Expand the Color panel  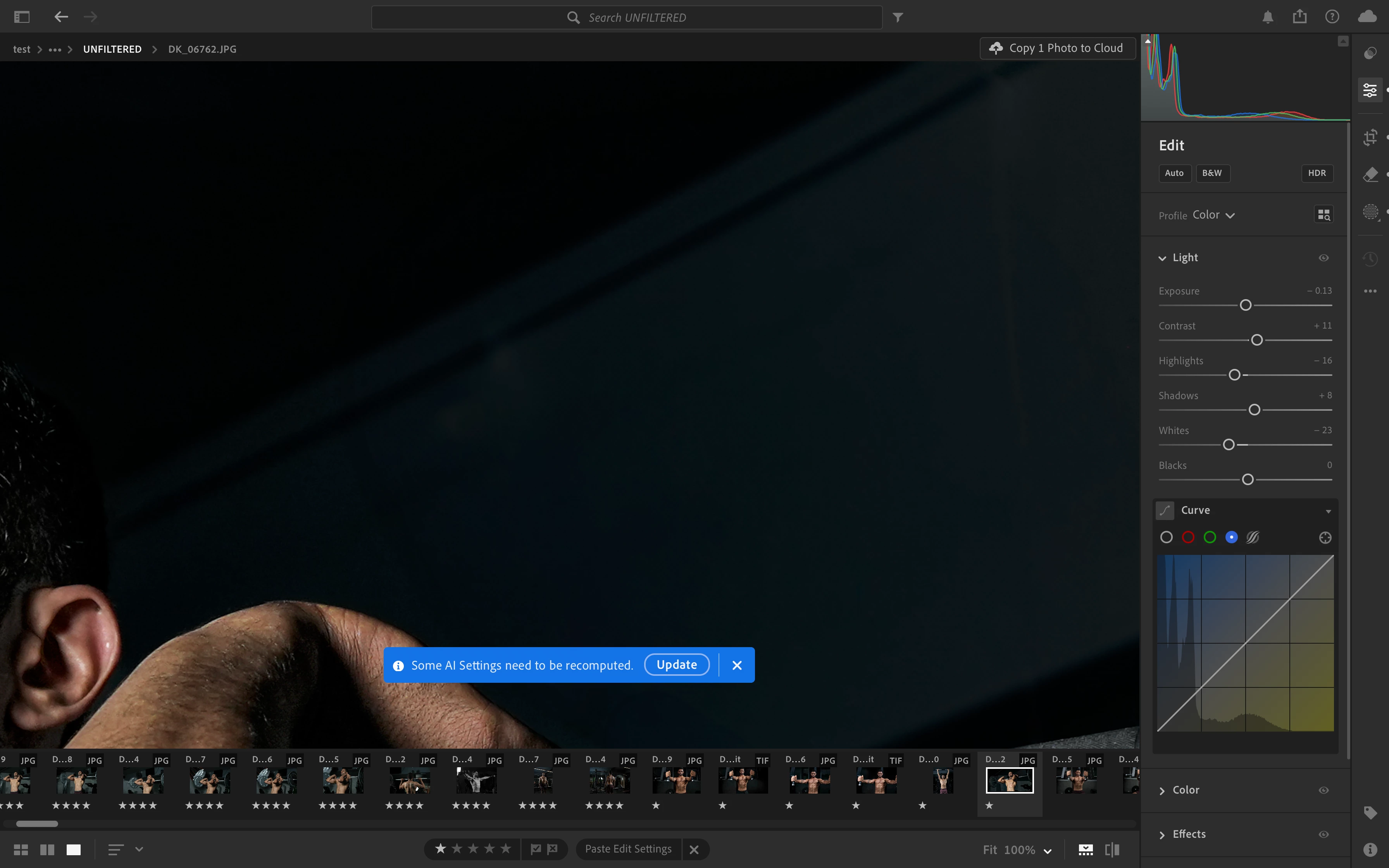point(1185,790)
